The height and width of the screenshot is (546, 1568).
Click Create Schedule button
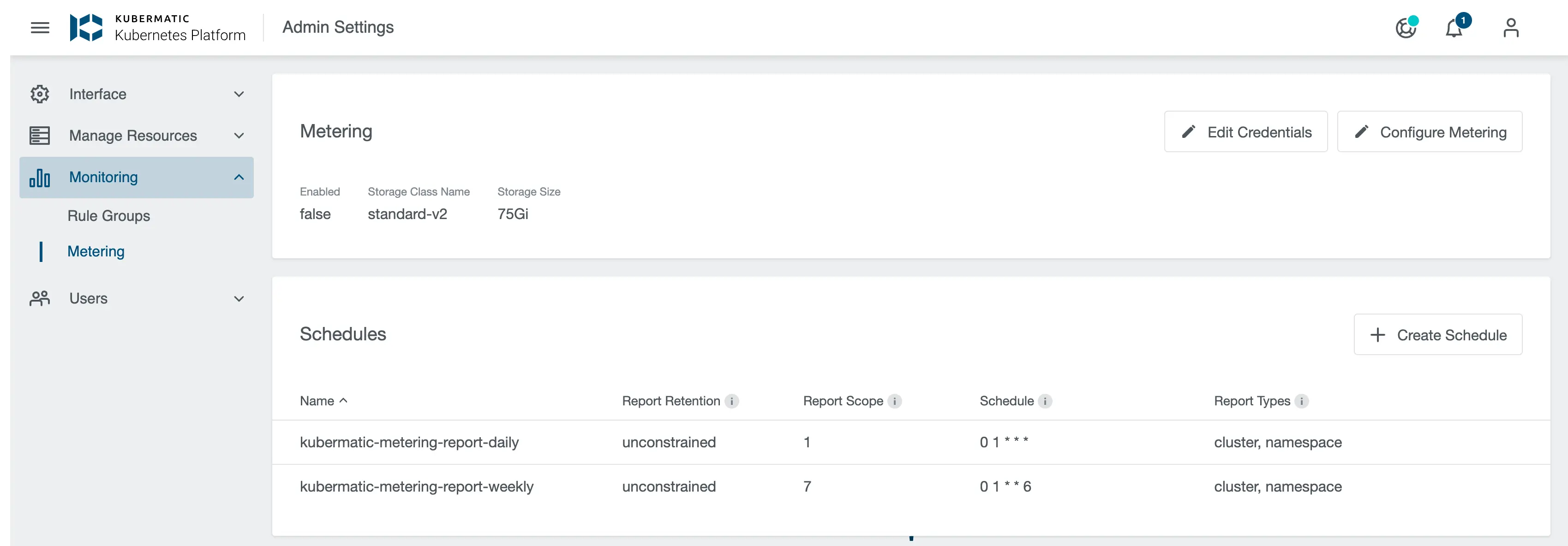[1437, 334]
